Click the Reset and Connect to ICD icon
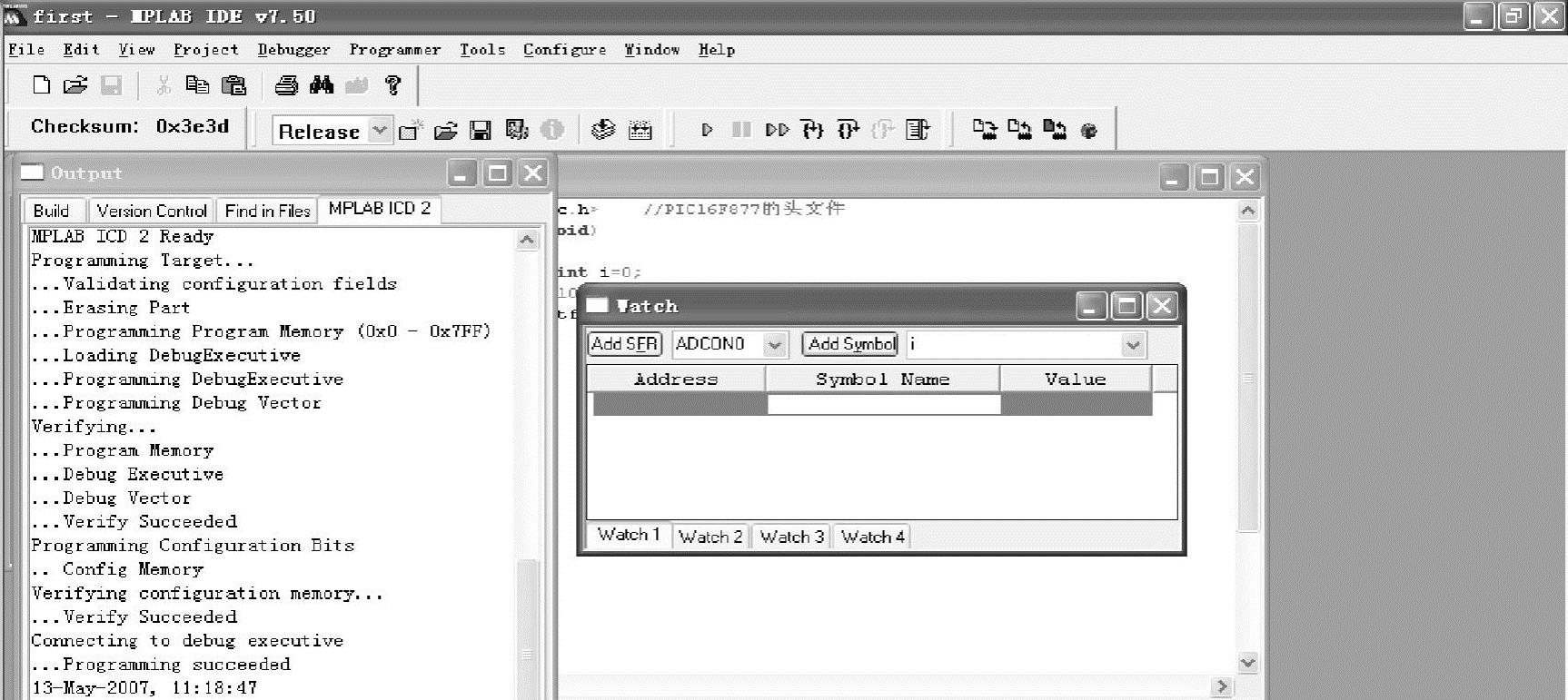 1089,131
